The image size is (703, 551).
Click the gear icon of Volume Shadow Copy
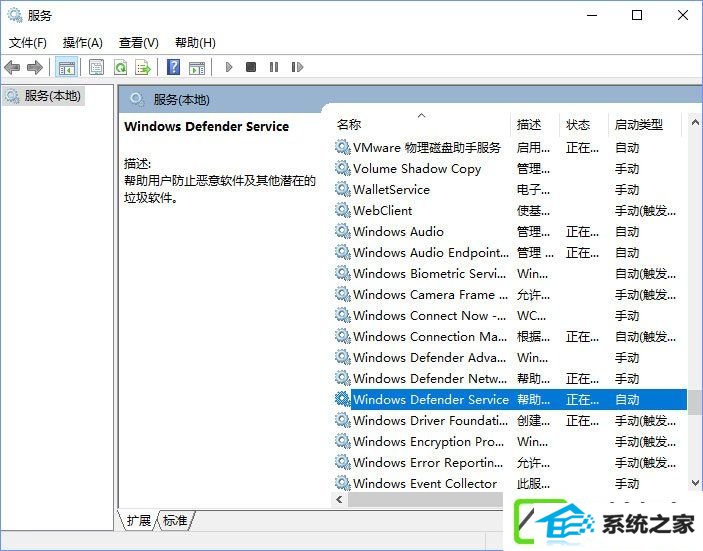(343, 169)
